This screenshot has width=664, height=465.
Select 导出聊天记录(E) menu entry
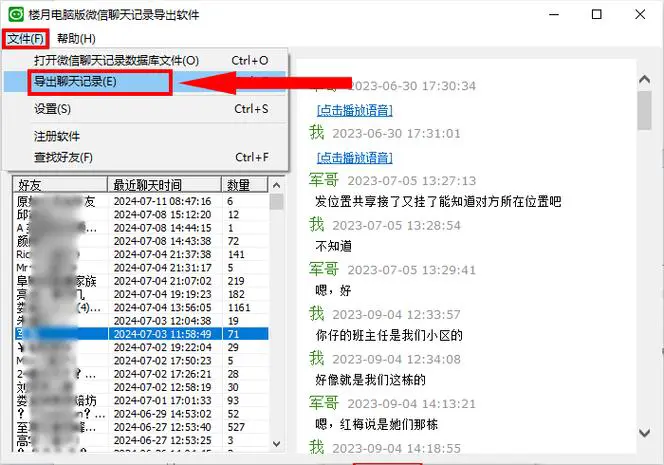(x=145, y=82)
